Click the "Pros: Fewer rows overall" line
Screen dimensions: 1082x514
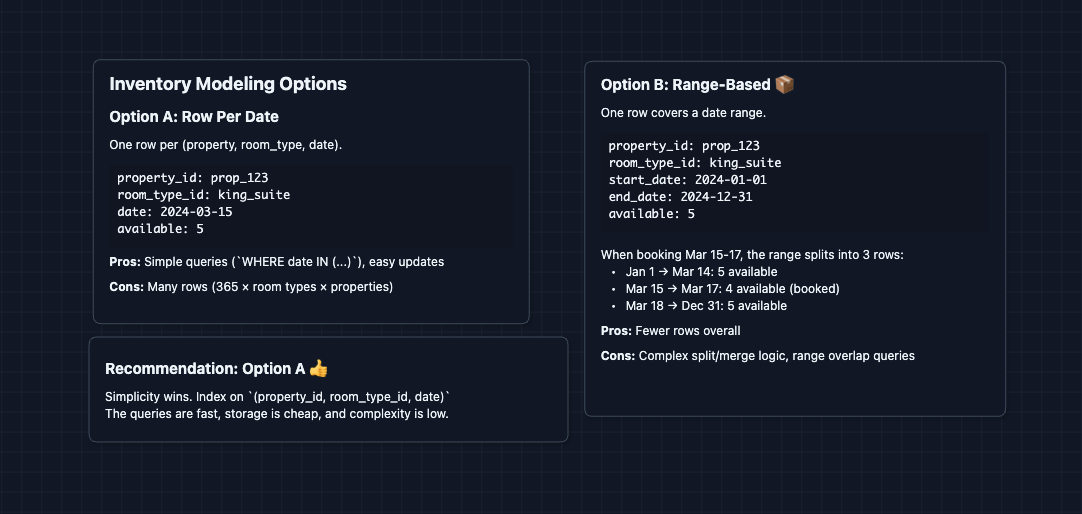[670, 331]
